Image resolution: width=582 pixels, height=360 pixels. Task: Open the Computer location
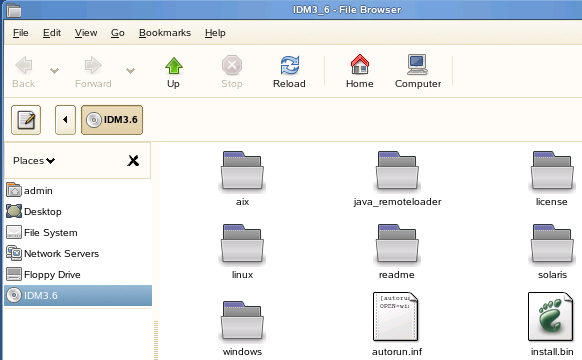[x=418, y=72]
